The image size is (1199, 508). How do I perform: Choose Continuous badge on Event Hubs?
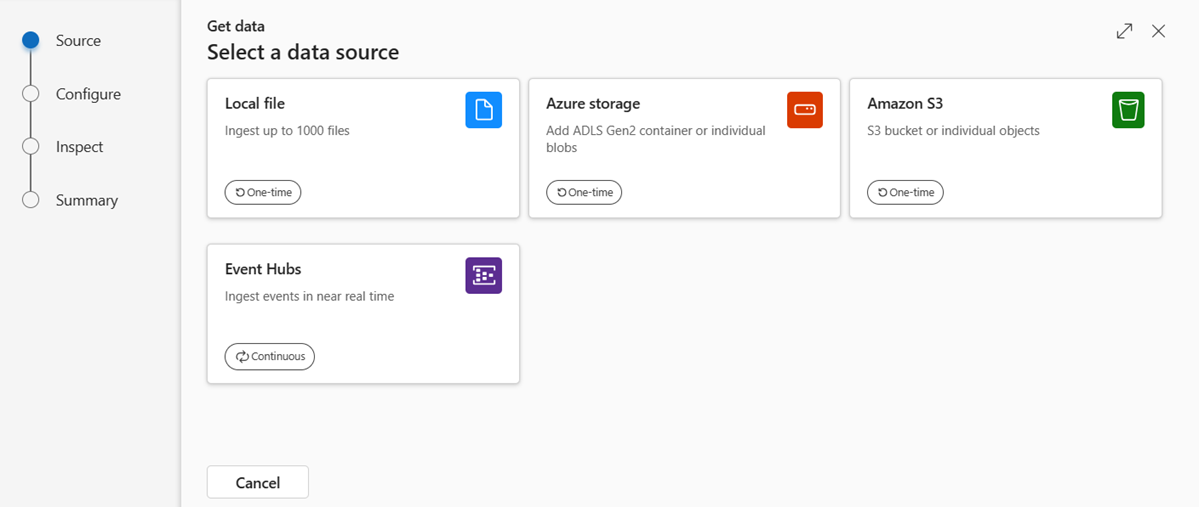270,357
